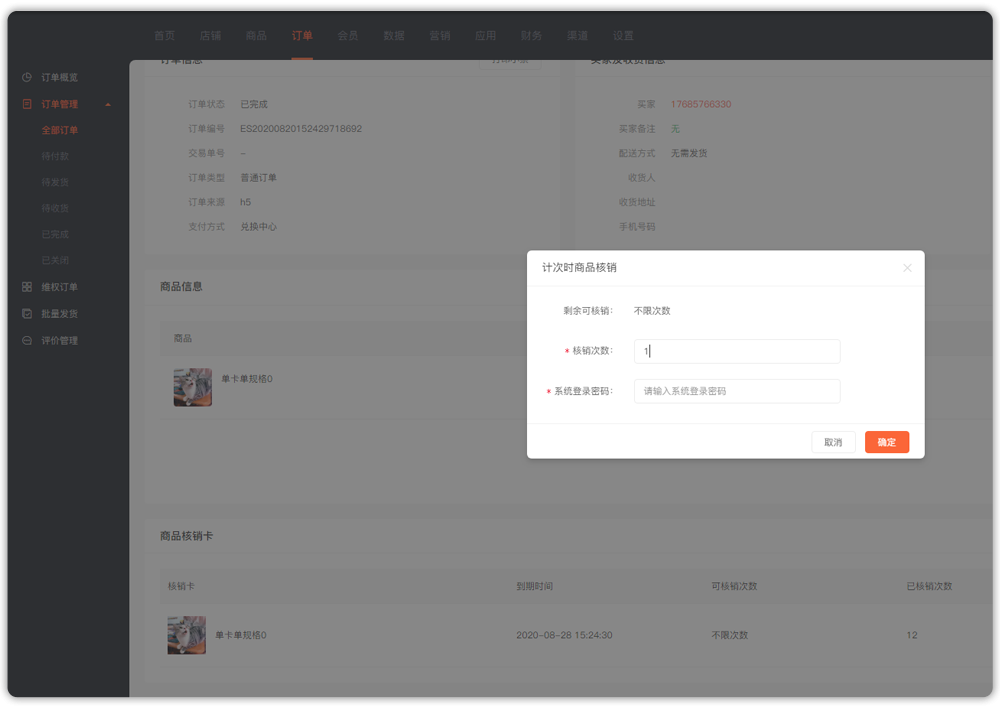Open the 设置 top navigation tab

coord(623,36)
